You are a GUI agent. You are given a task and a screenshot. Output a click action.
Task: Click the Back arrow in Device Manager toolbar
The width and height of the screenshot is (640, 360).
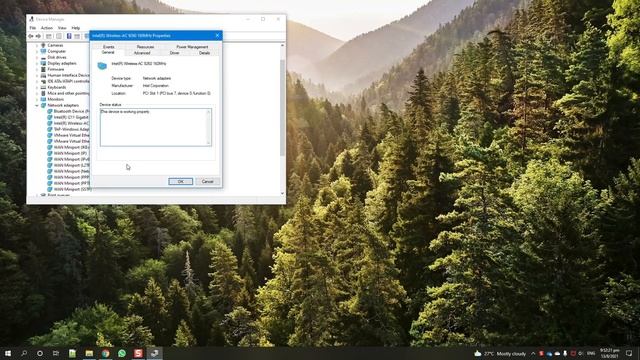tap(31, 36)
